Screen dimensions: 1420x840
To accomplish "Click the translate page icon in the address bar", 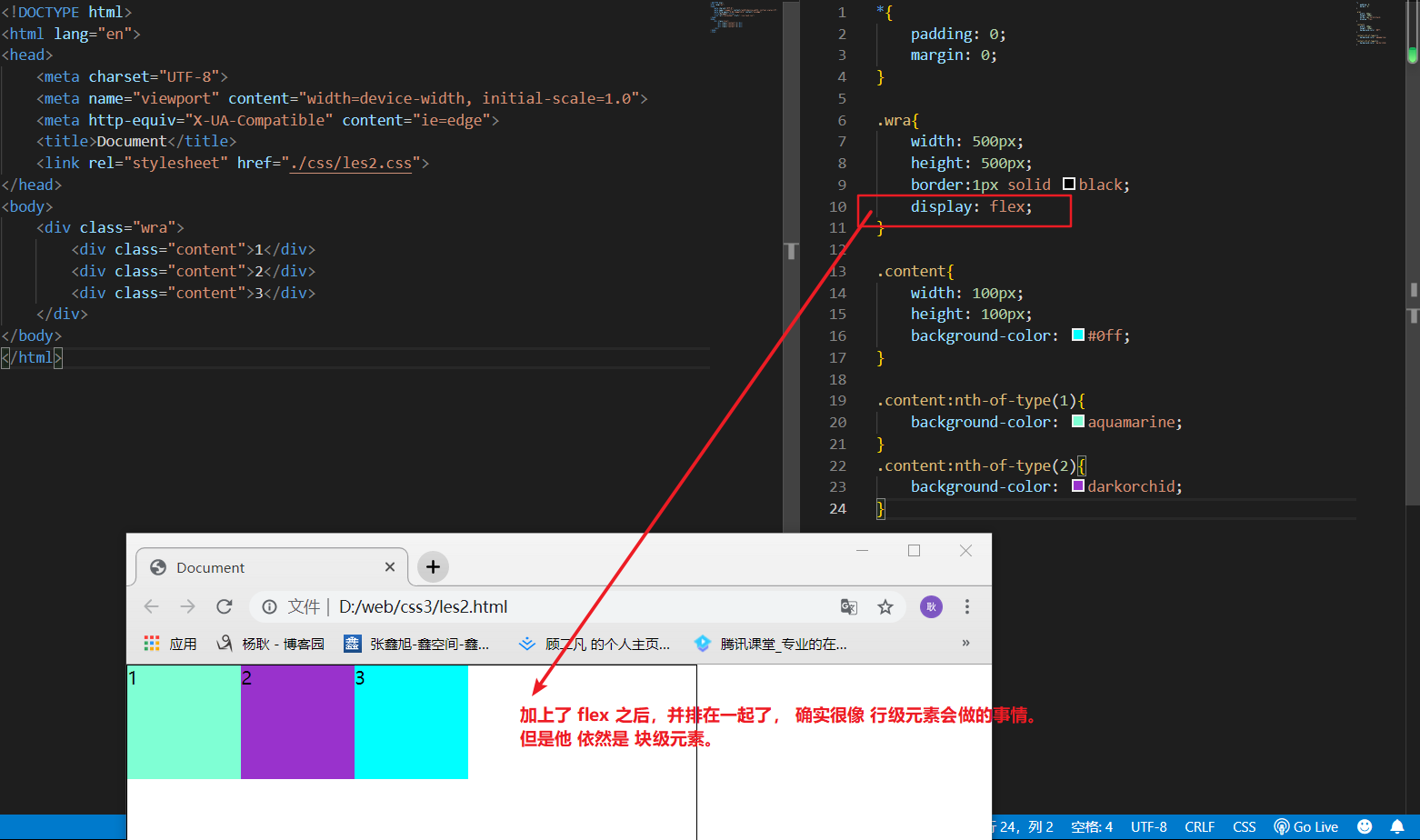I will coord(849,607).
